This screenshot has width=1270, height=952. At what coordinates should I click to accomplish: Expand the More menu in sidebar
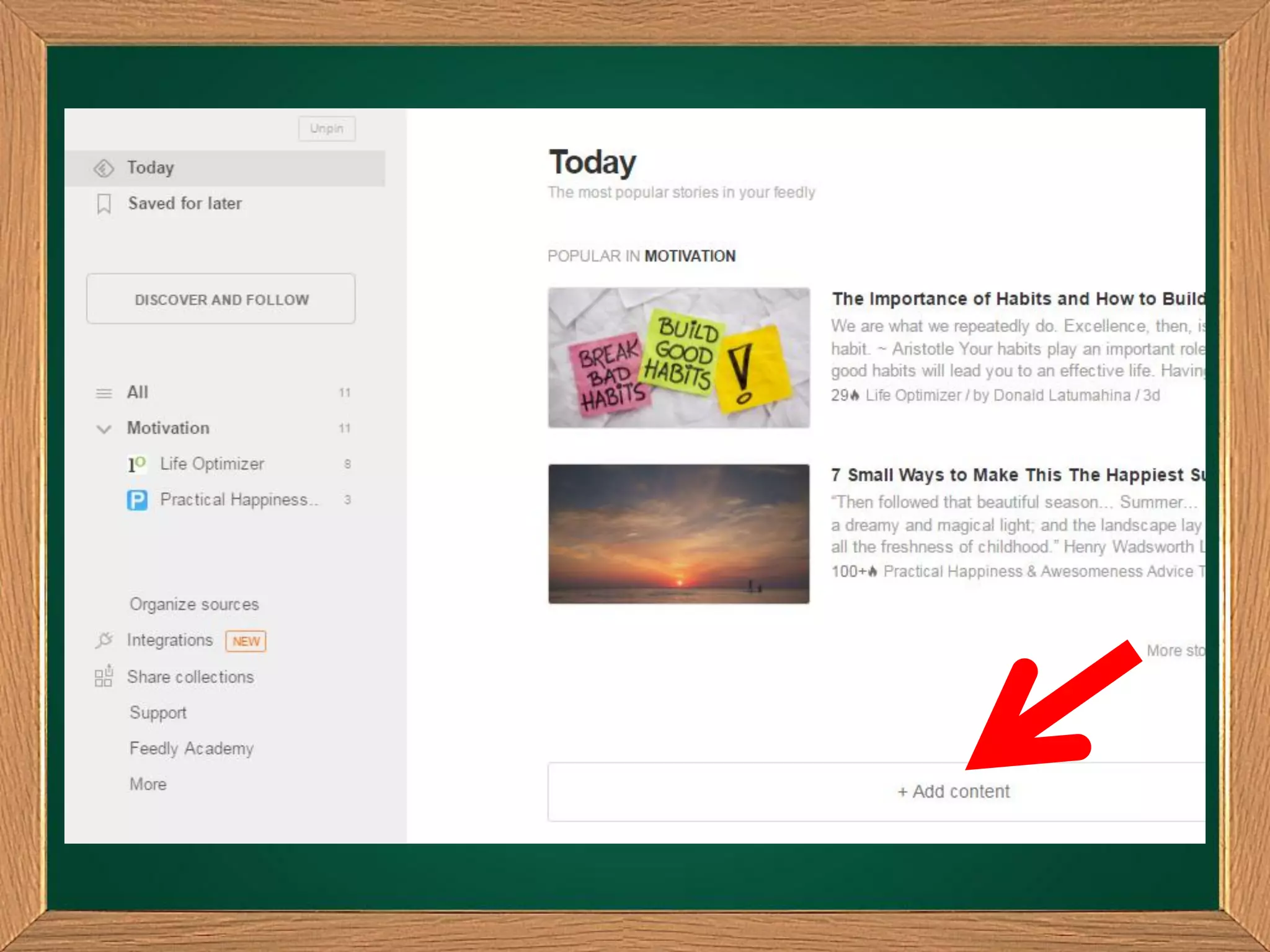tap(148, 784)
